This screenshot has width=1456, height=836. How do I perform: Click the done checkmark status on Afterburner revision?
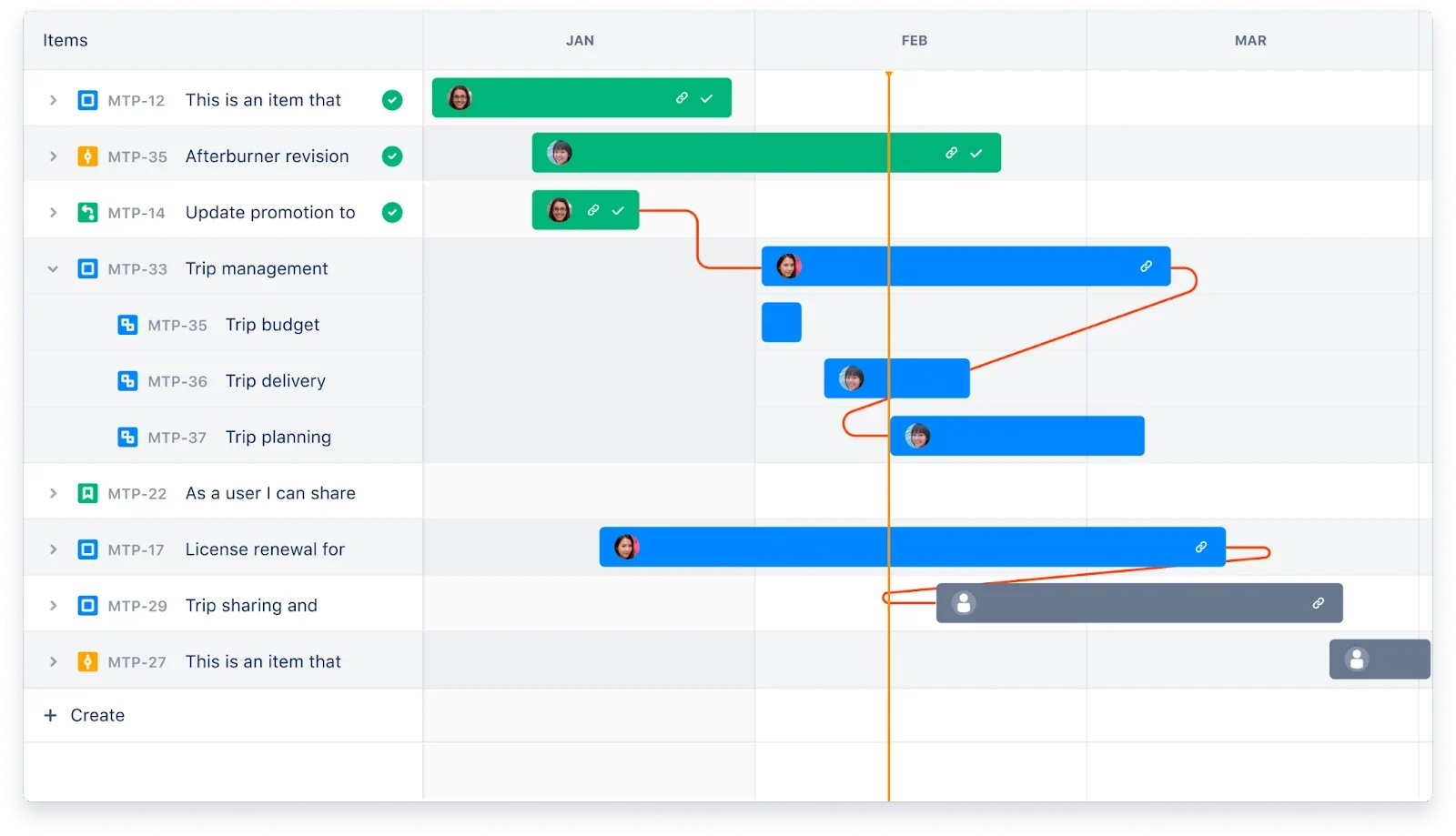[392, 156]
